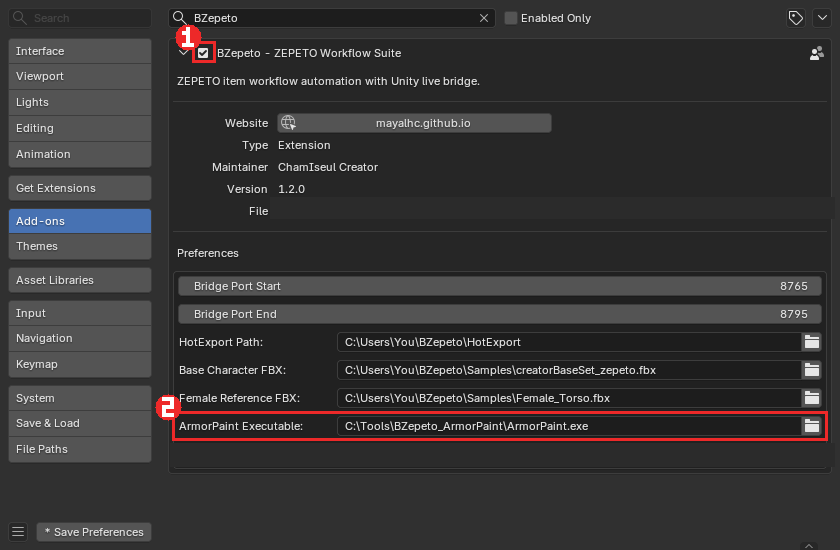Open the Themes section
Image resolution: width=840 pixels, height=550 pixels.
(x=80, y=246)
